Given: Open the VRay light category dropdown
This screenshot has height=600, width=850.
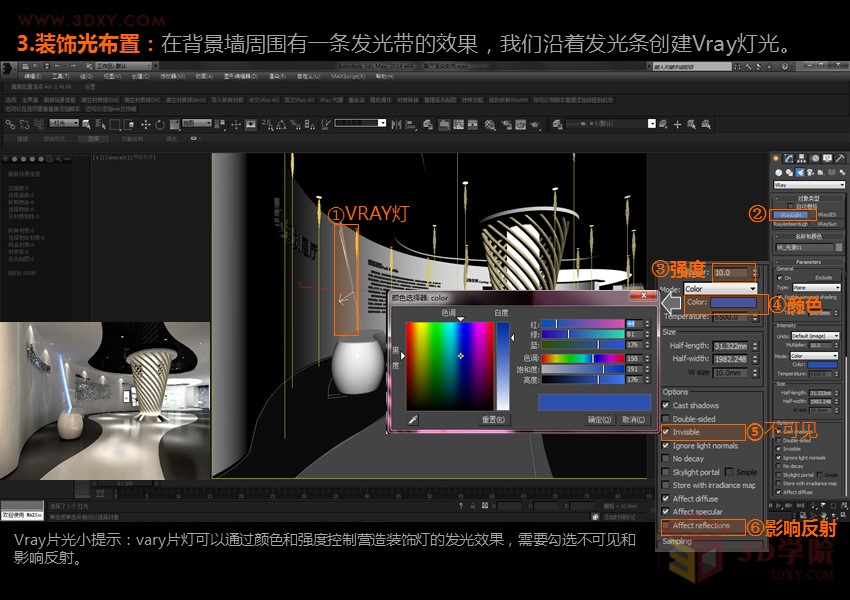Looking at the screenshot, I should point(809,185).
